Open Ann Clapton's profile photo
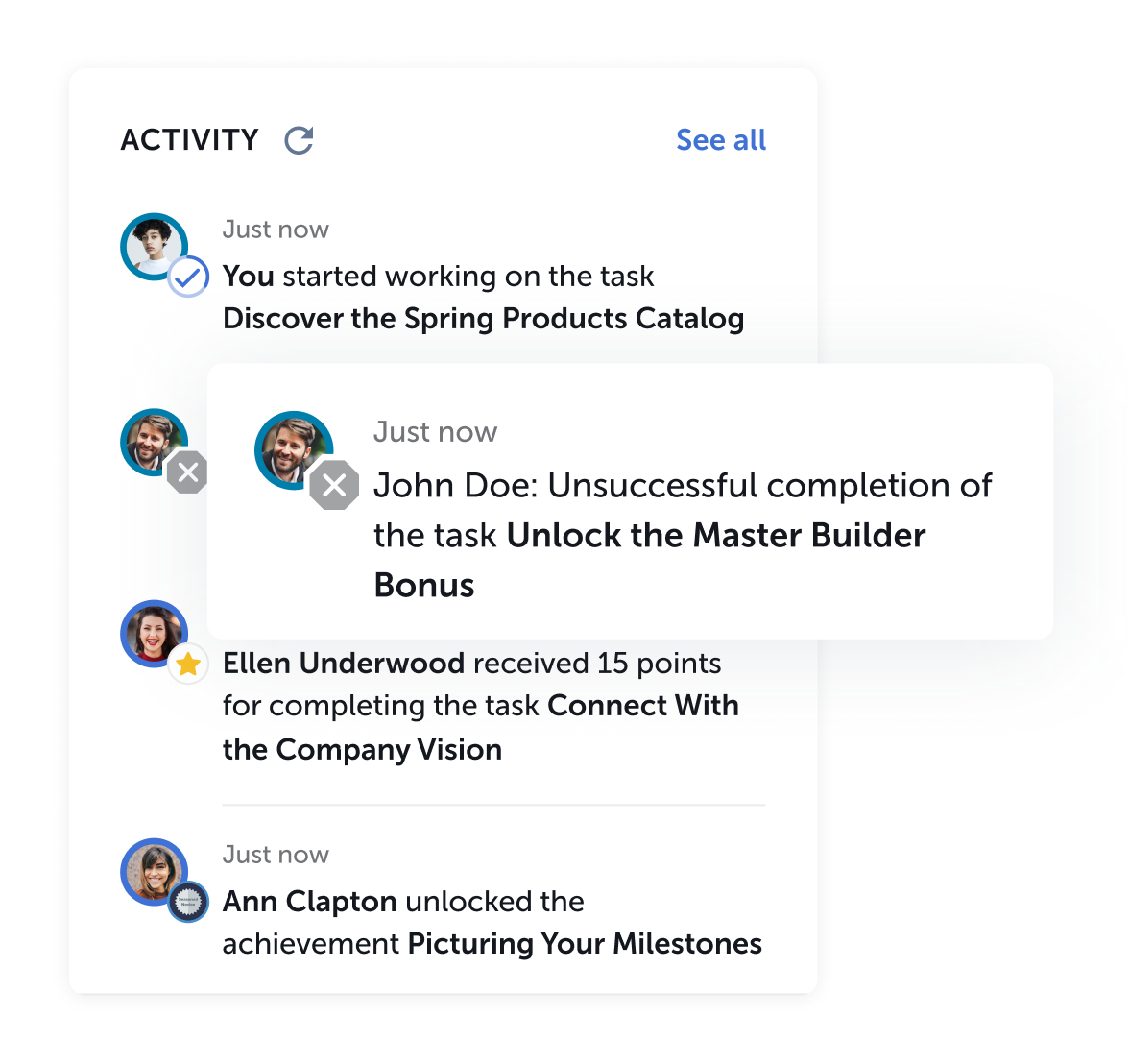This screenshot has width=1129, height=1064. coord(154,872)
